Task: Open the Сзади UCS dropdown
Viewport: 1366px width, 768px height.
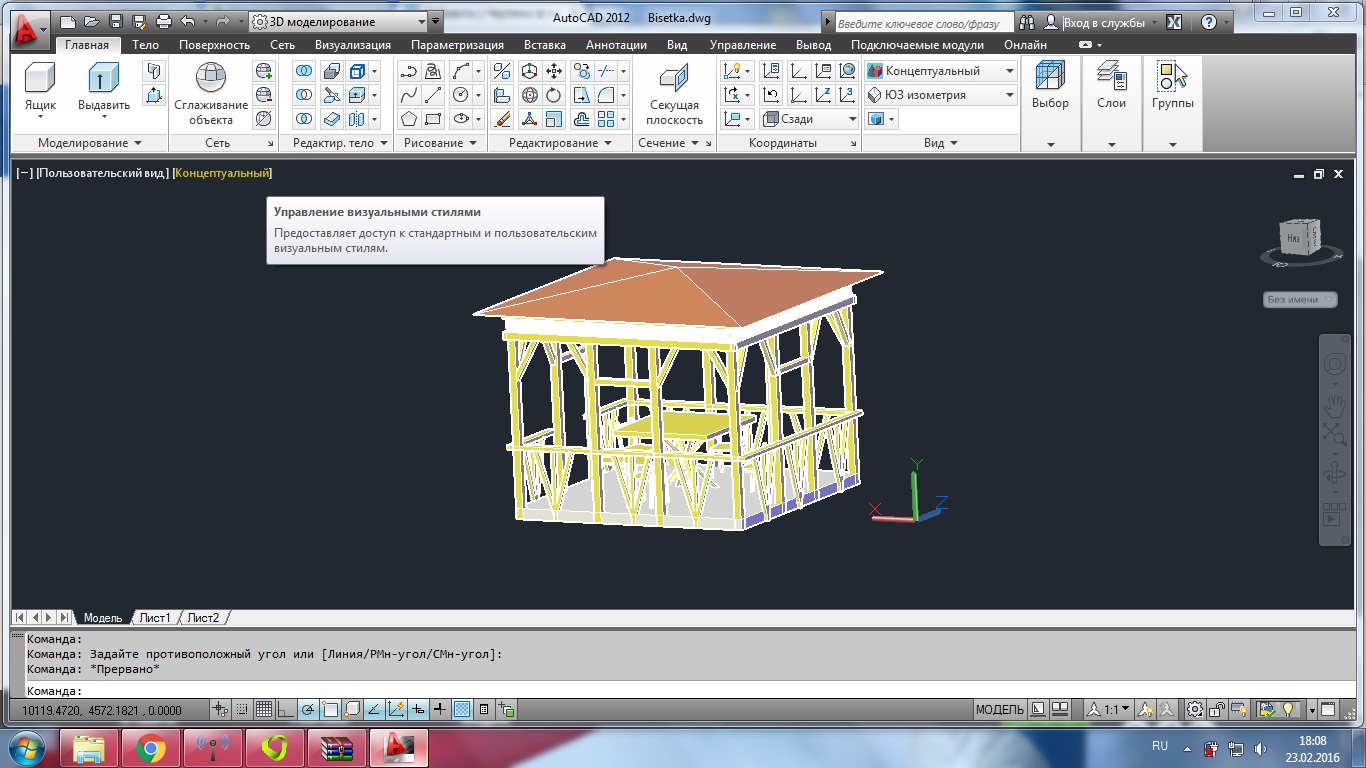Action: click(x=810, y=119)
